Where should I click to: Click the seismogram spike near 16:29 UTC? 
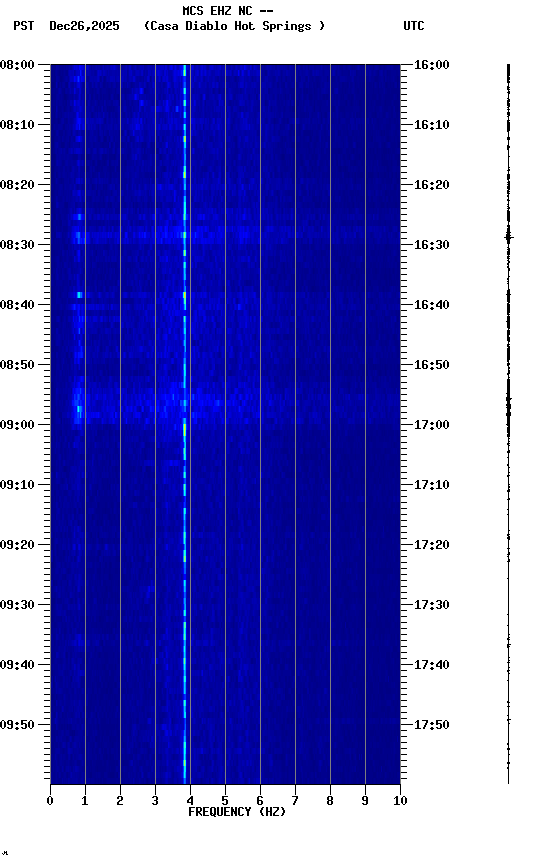pyautogui.click(x=508, y=237)
